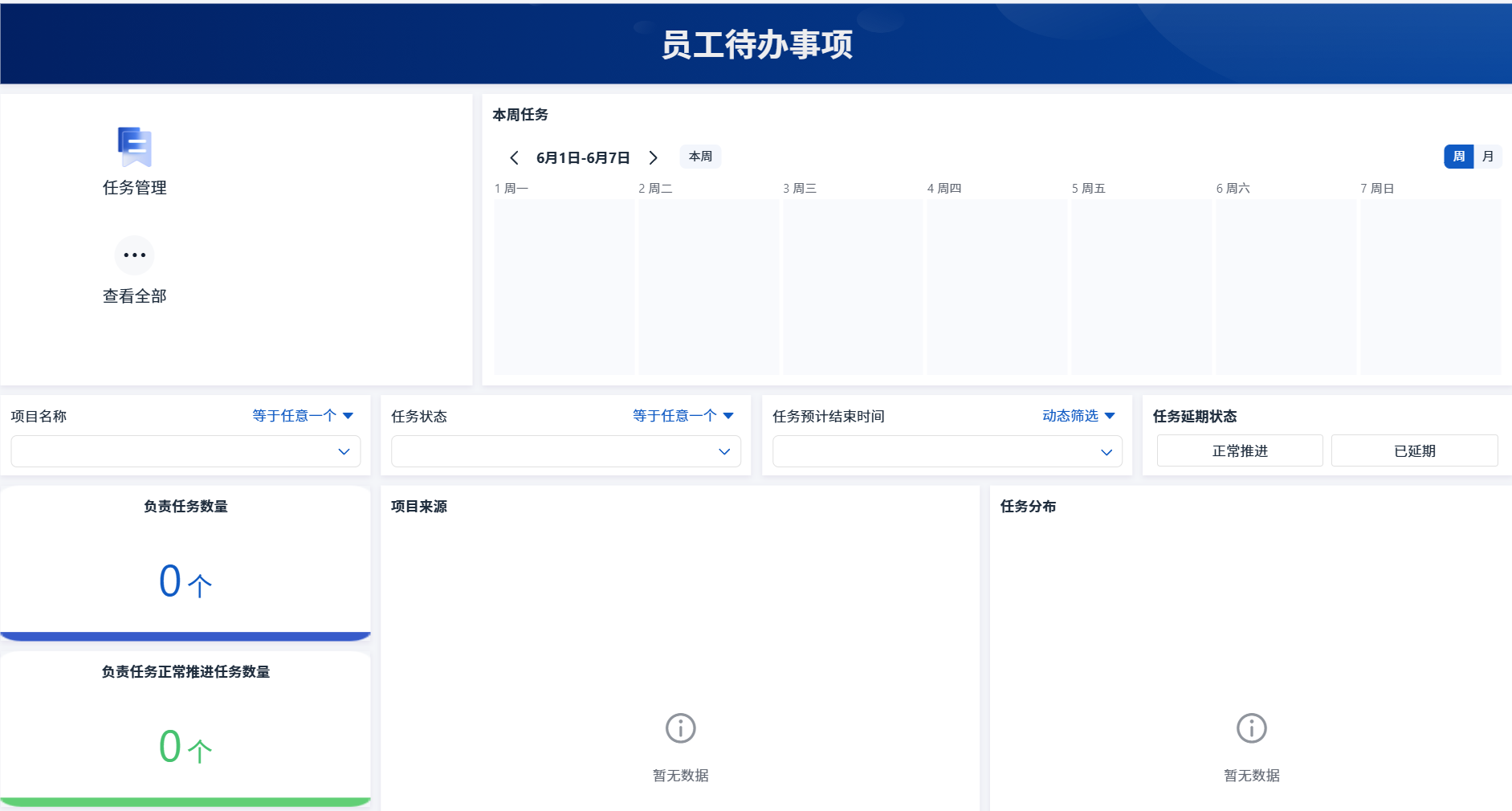Expand the 任务状态 value select box
This screenshot has height=811, width=1512.
(x=566, y=451)
